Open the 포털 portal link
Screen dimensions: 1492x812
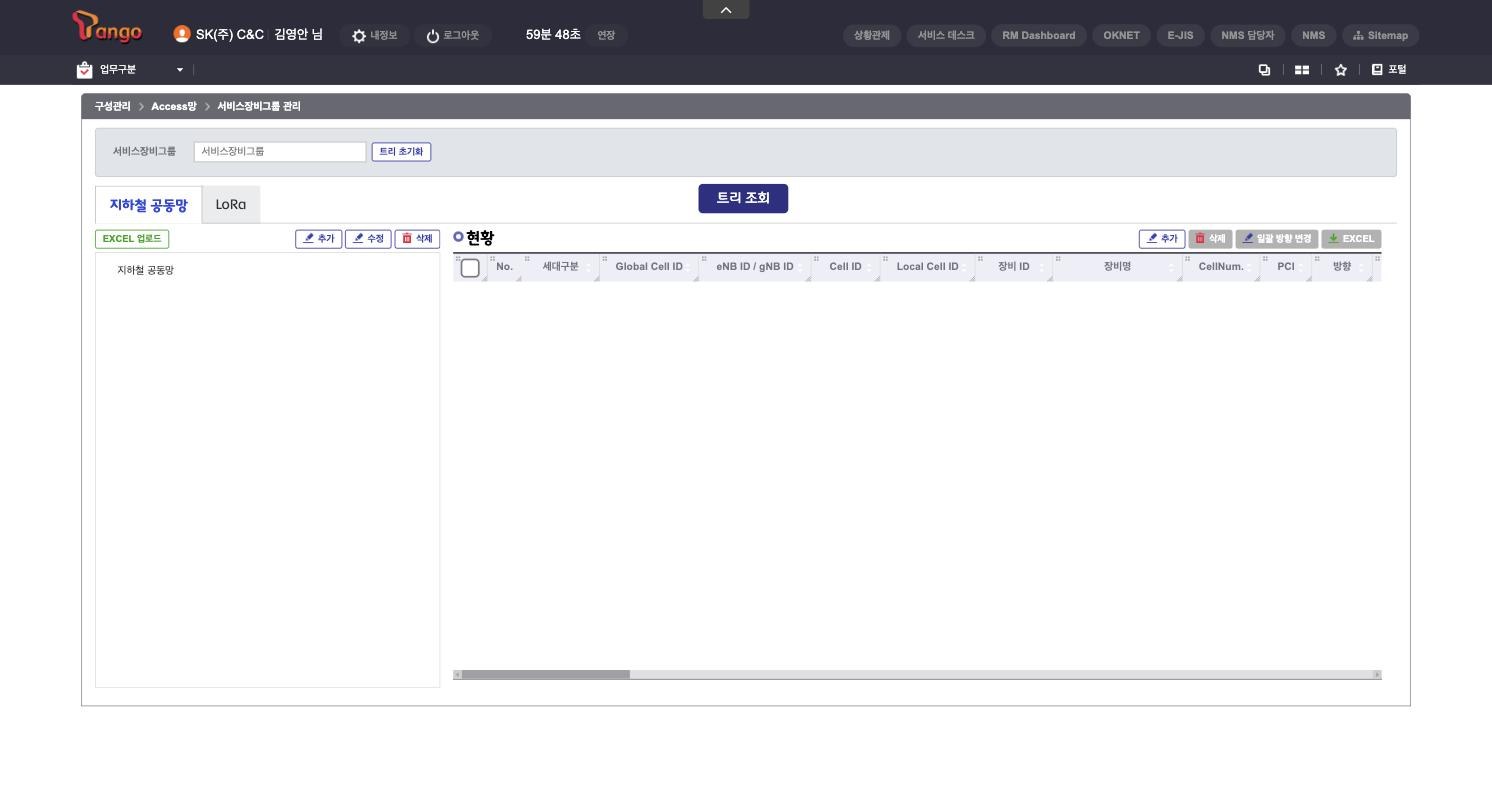[1389, 70]
